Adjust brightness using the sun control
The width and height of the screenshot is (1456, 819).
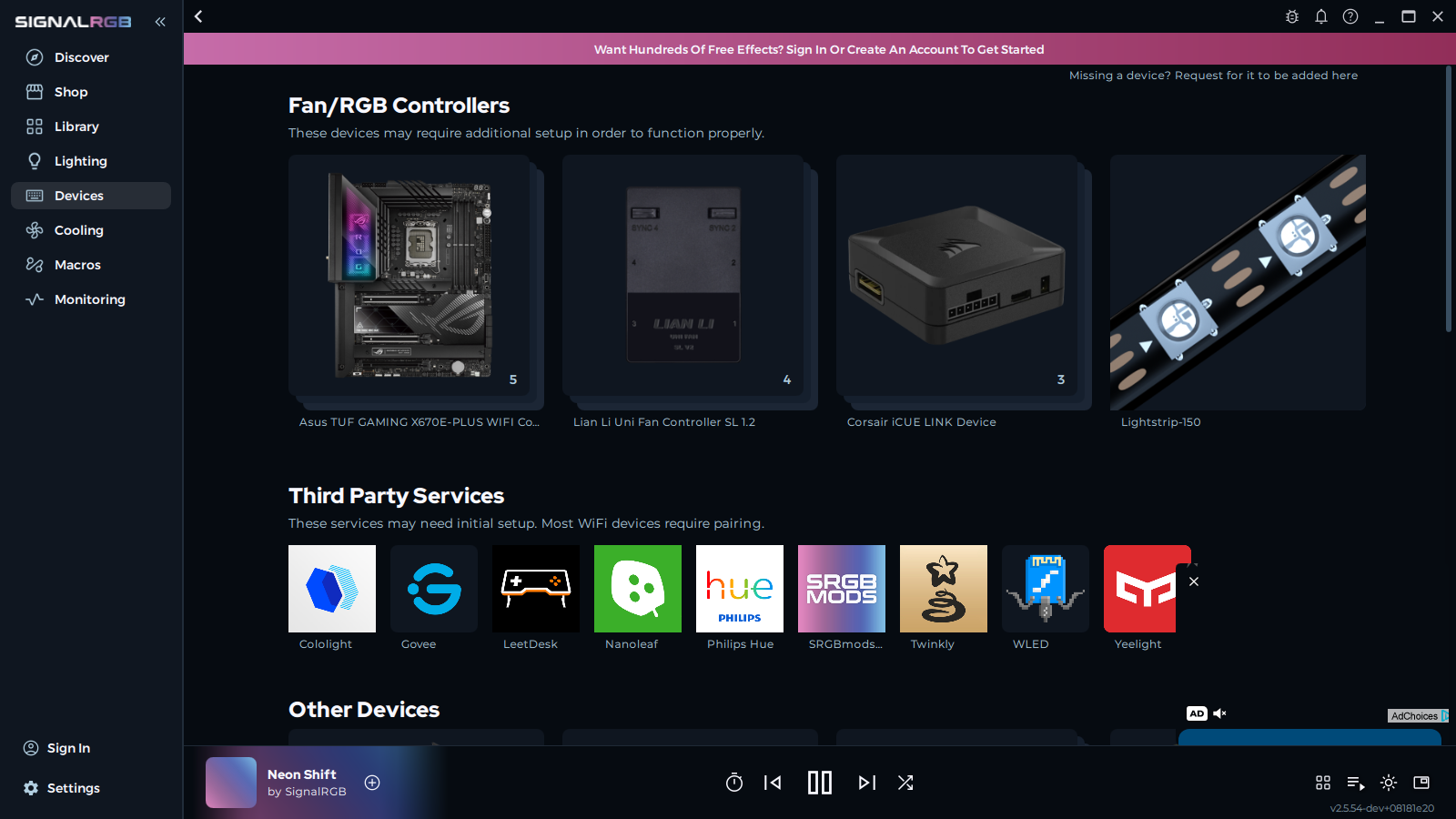[x=1390, y=782]
